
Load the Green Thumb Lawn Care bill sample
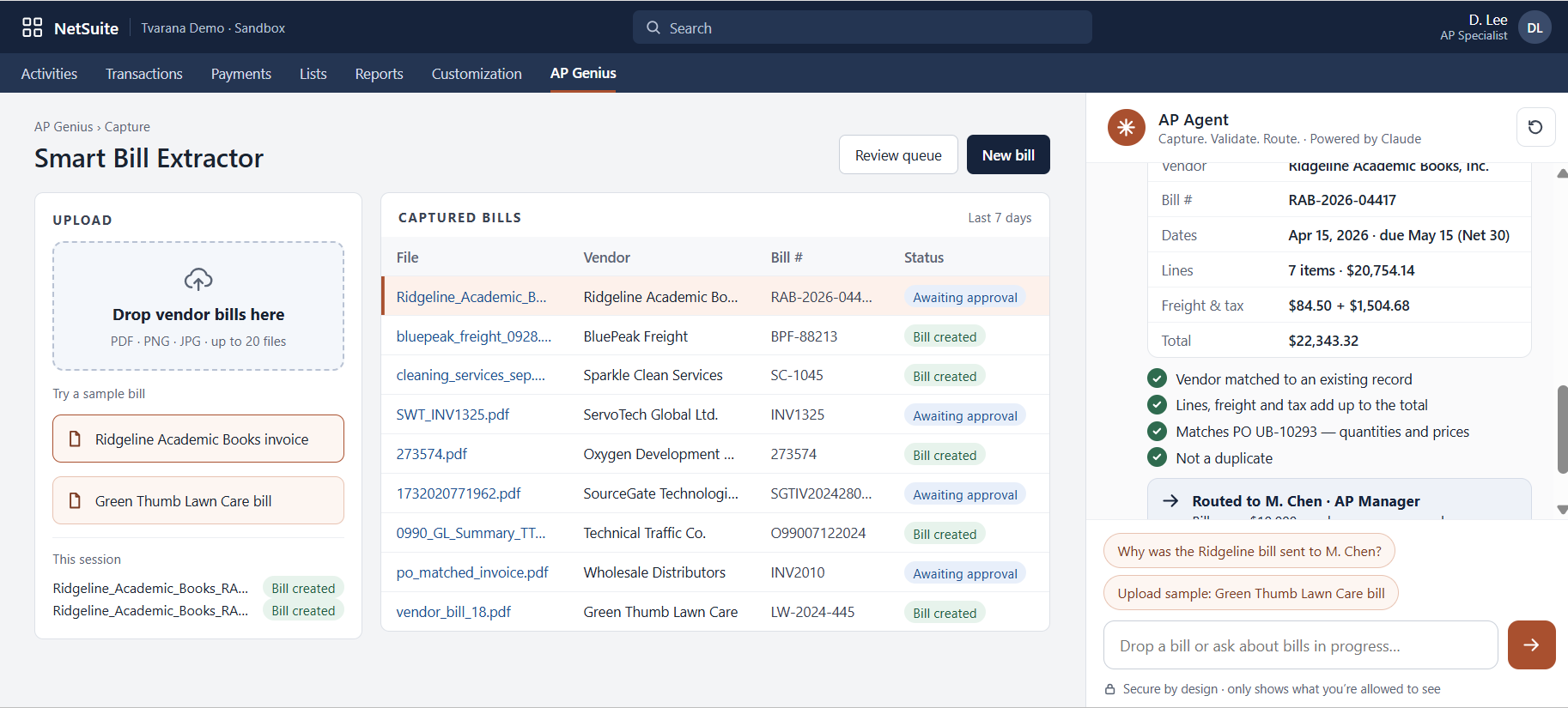click(198, 500)
